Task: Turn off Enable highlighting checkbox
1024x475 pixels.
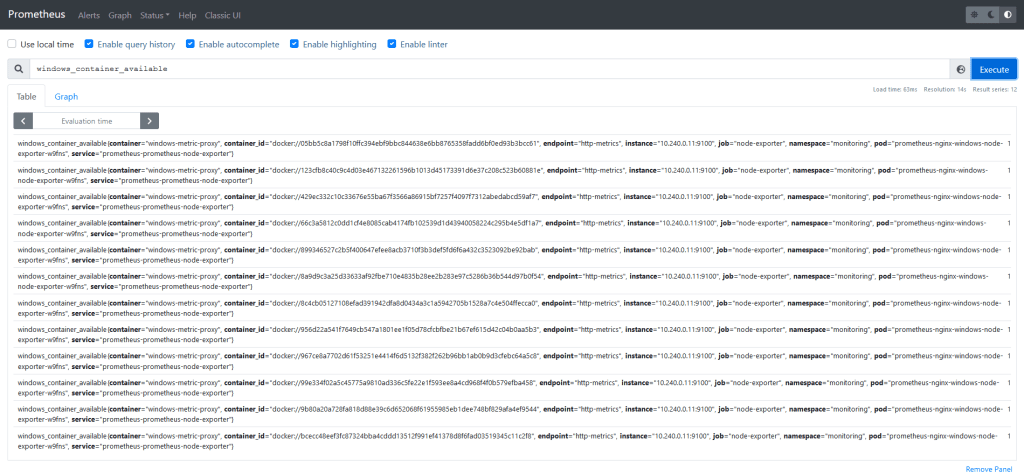Action: [x=294, y=44]
